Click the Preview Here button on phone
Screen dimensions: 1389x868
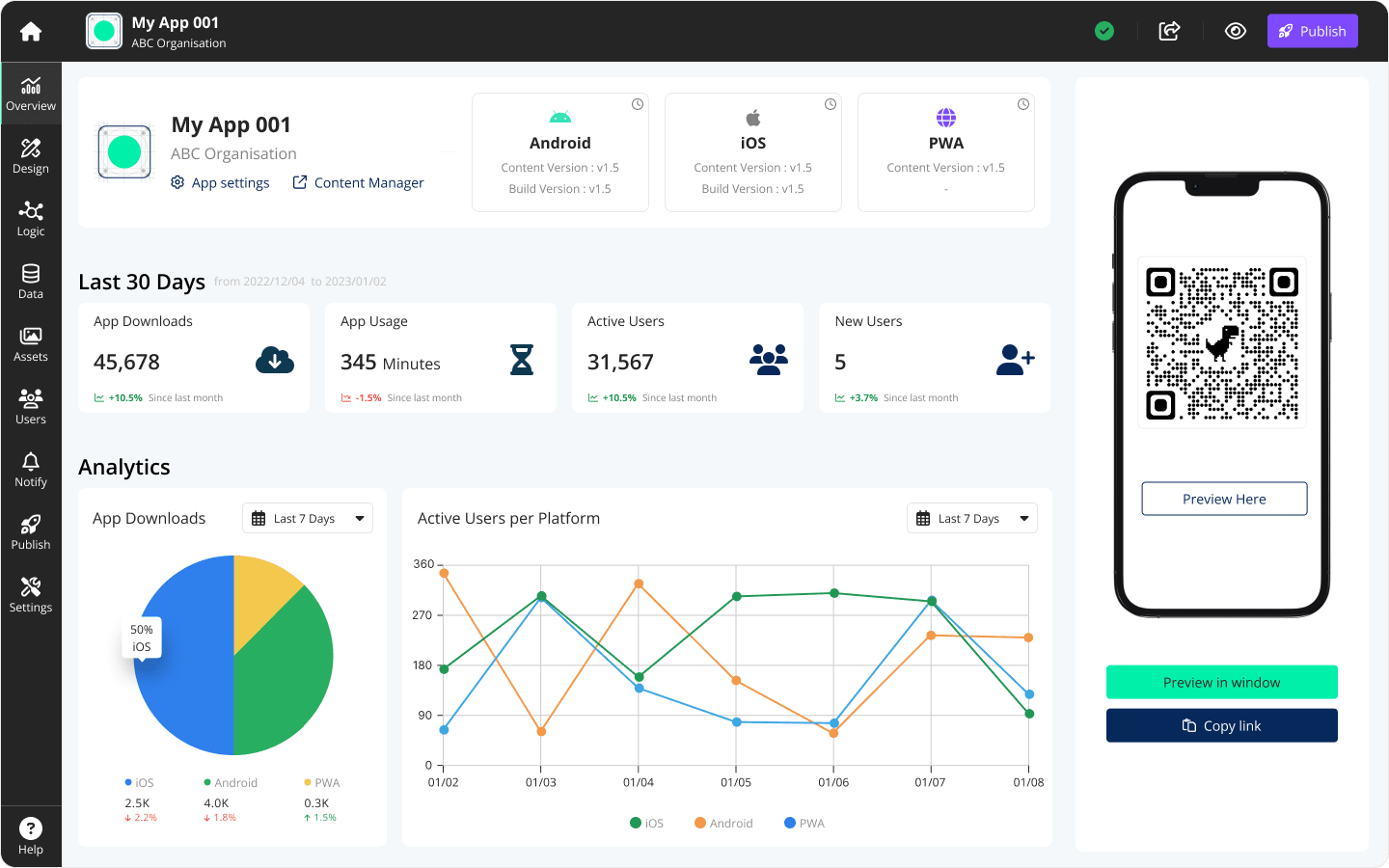pos(1224,499)
